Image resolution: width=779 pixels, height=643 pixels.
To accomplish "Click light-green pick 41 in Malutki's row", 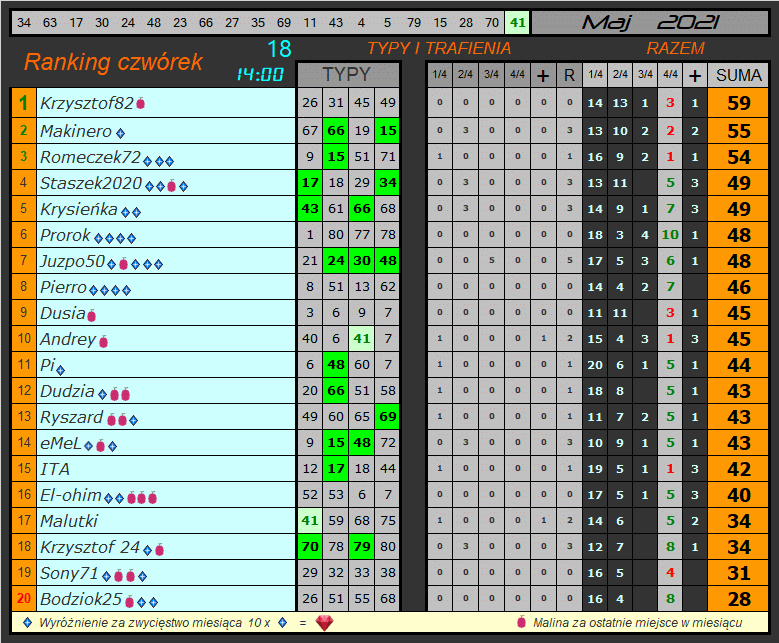I will 310,521.
